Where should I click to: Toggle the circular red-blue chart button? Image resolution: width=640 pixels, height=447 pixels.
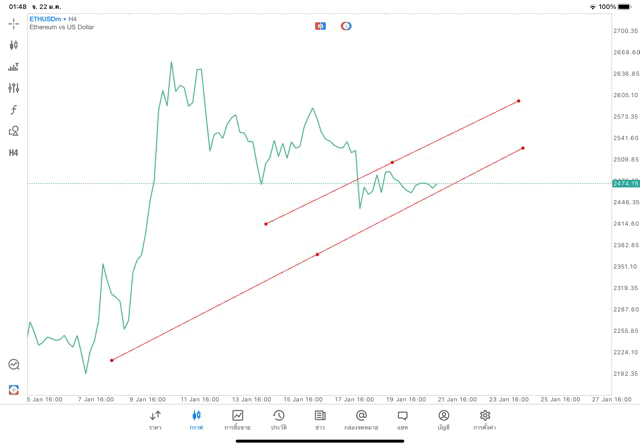[x=346, y=25]
